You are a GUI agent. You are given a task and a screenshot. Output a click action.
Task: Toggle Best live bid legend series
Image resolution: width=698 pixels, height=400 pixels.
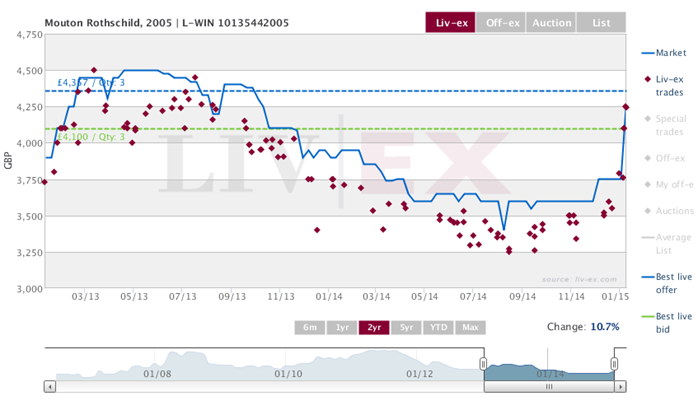coord(667,323)
